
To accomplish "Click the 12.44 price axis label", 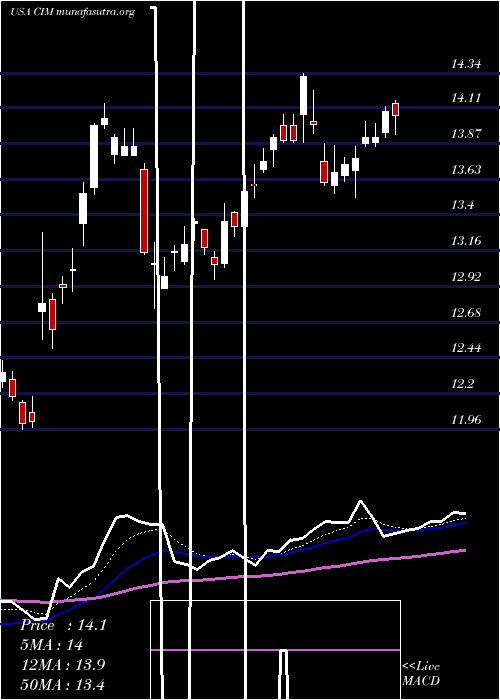I will (466, 348).
